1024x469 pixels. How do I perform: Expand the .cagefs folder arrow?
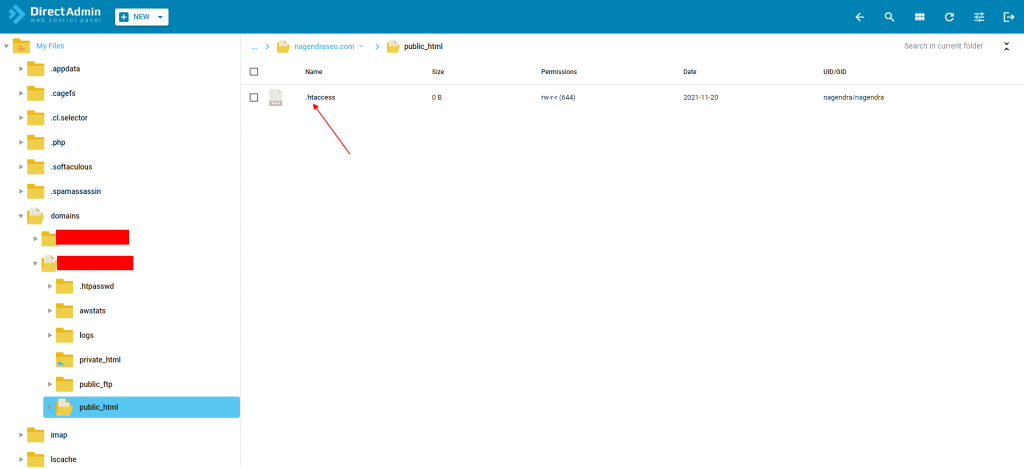pos(22,93)
